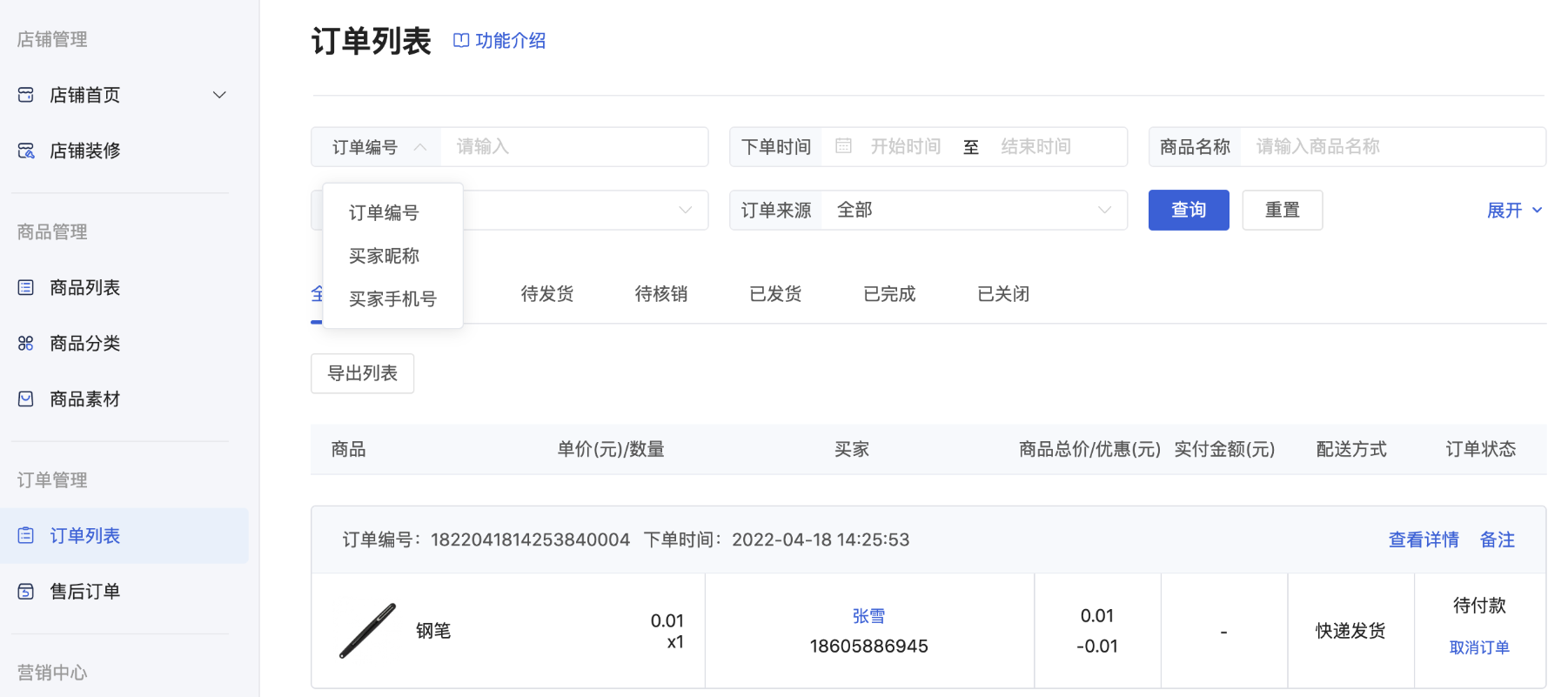Click the 导出列表 export button
Screen dimensions: 1568x697
point(363,373)
